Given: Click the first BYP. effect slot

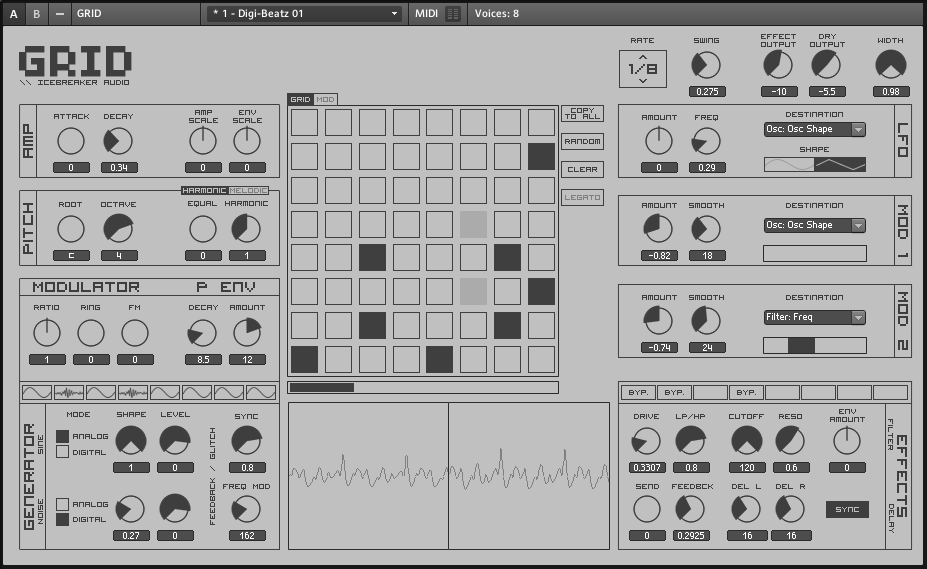Looking at the screenshot, I should tap(638, 393).
